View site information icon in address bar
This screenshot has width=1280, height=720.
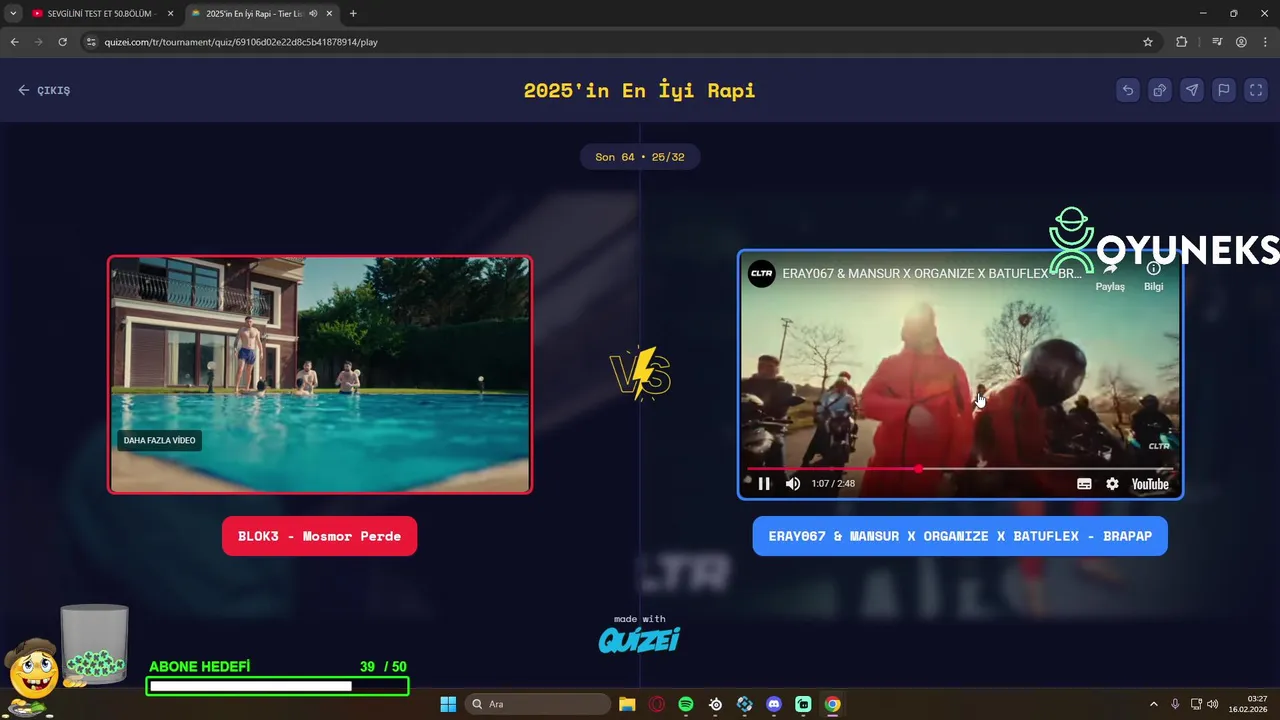[91, 42]
